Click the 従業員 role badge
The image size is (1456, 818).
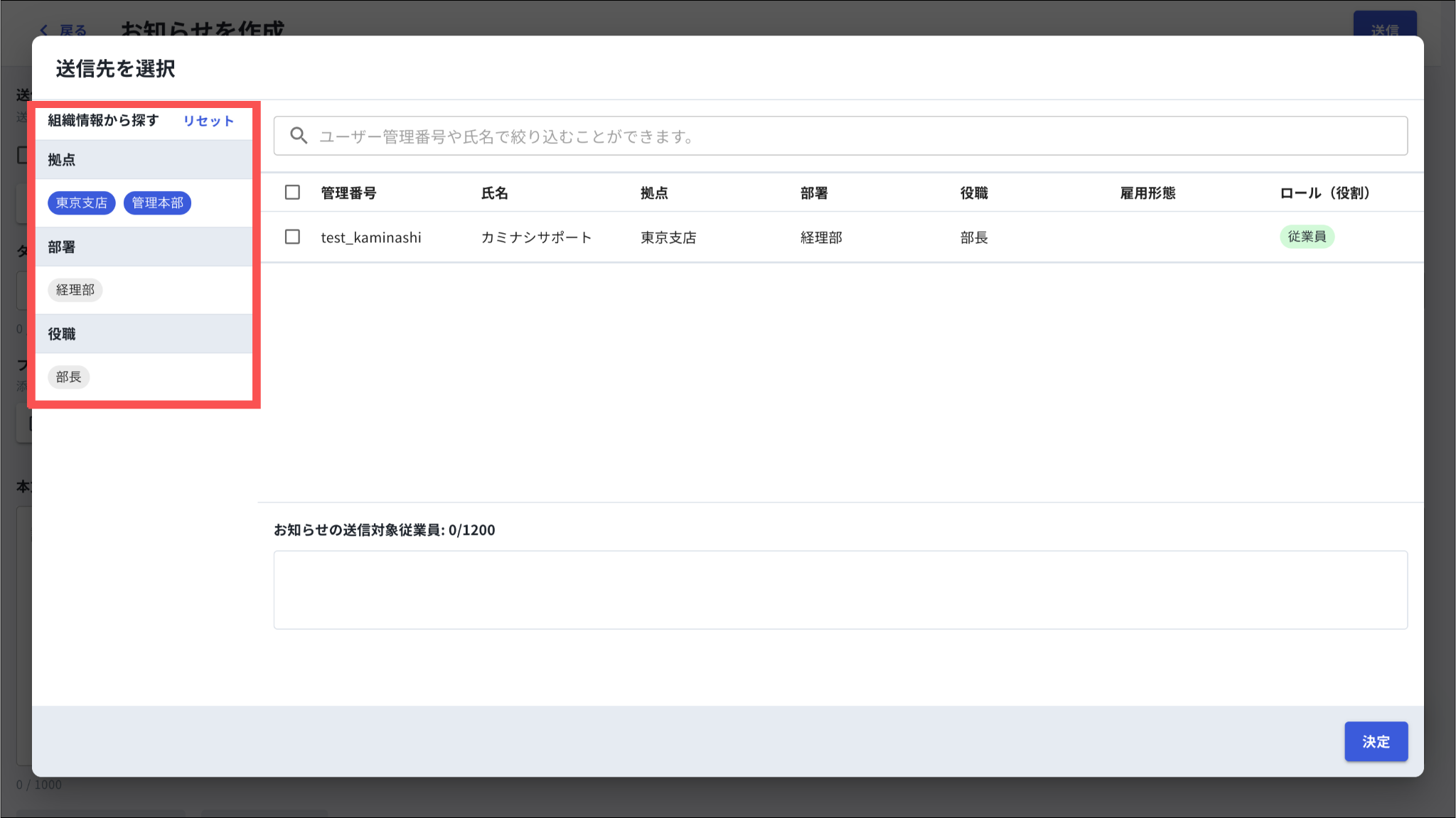point(1307,237)
